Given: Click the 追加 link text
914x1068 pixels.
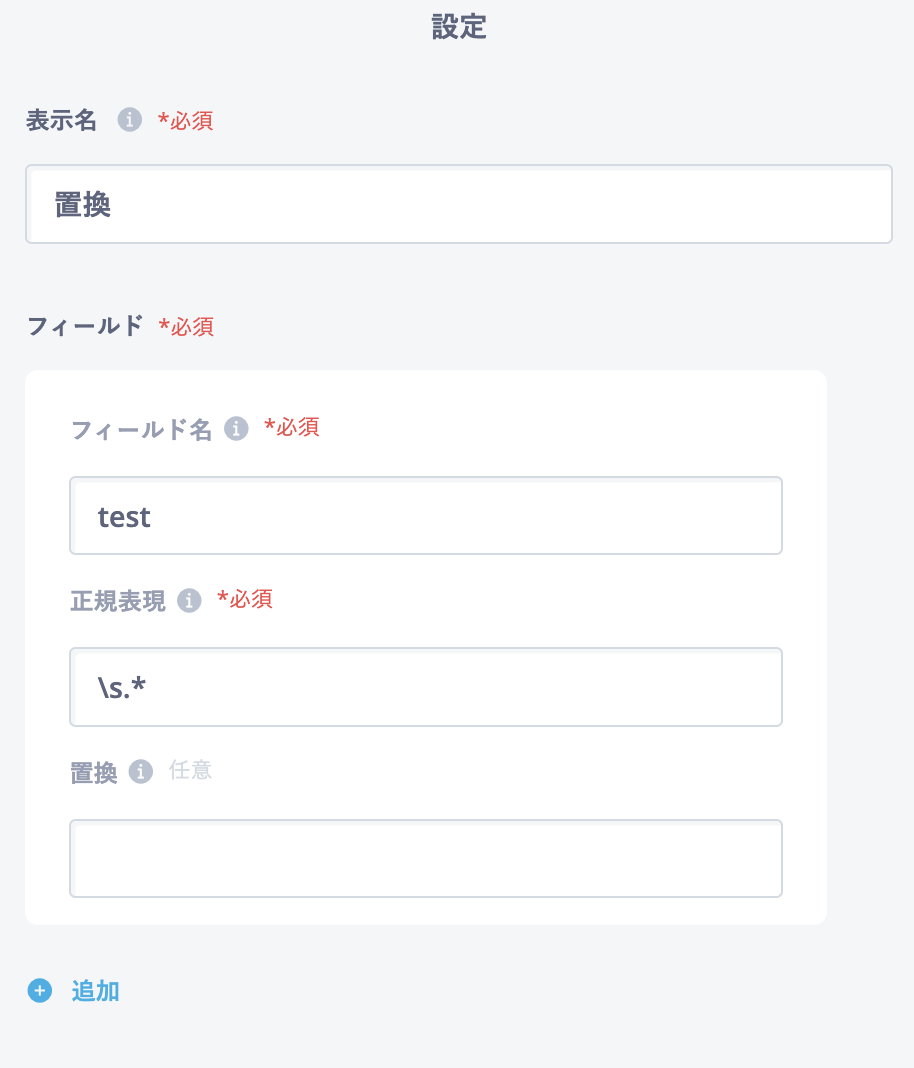Looking at the screenshot, I should pos(95,991).
